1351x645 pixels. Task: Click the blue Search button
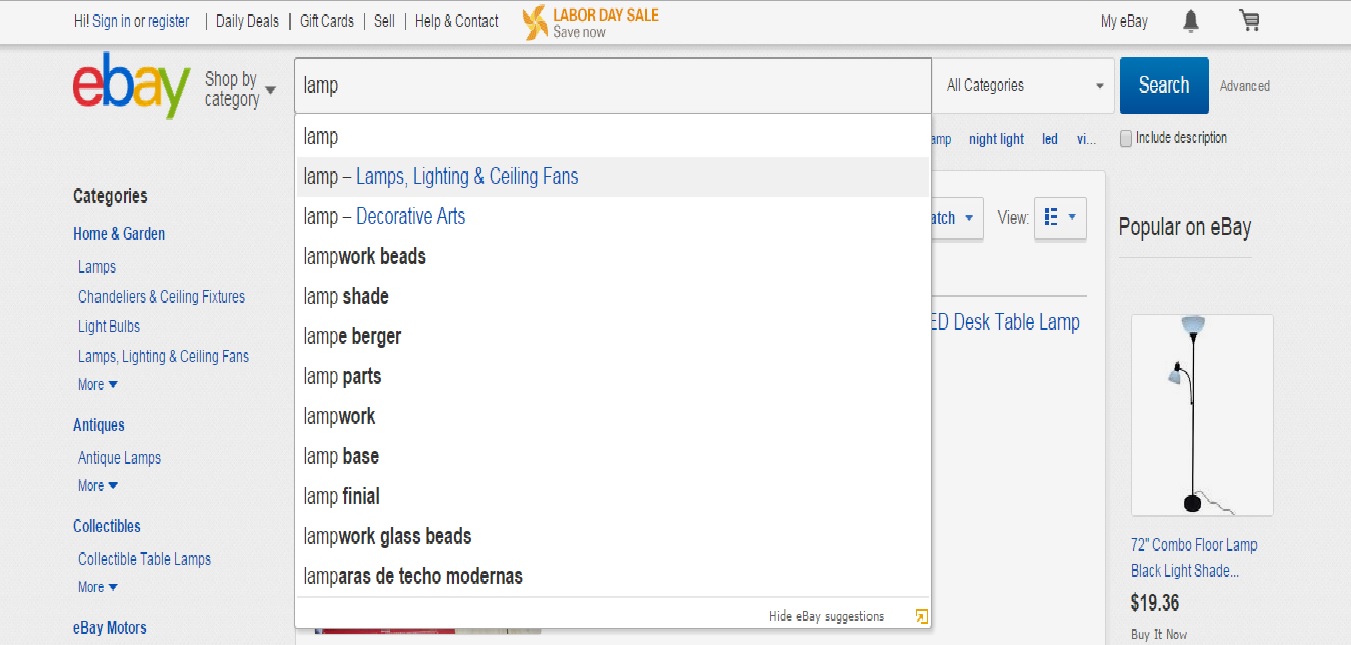1163,85
